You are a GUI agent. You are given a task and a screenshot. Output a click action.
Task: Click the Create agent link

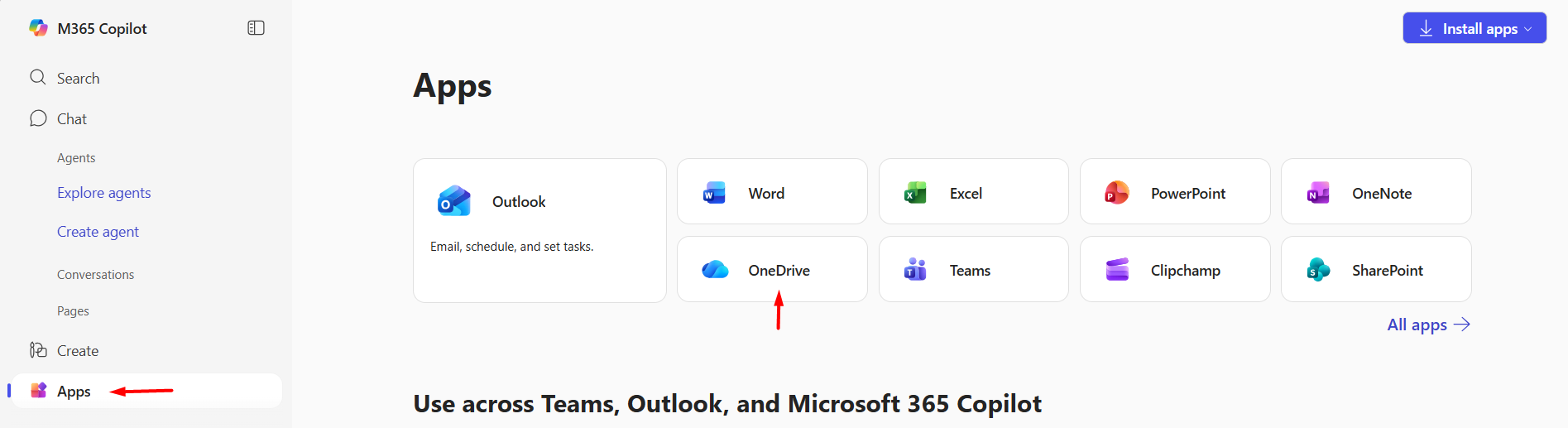98,232
